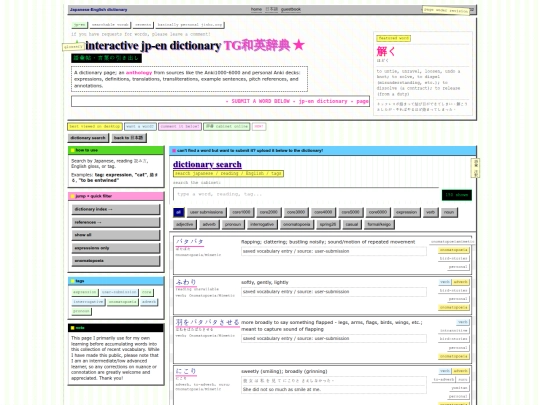Select the interrogative tag in tags panel
Image resolution: width=540 pixels, height=405 pixels.
[88, 302]
